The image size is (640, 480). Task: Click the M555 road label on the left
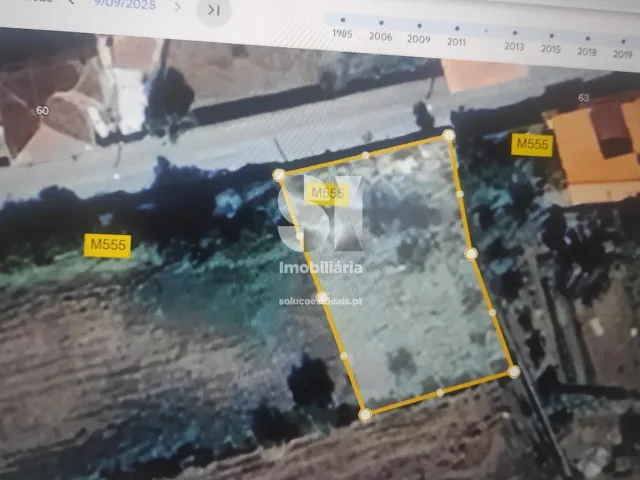(x=107, y=244)
